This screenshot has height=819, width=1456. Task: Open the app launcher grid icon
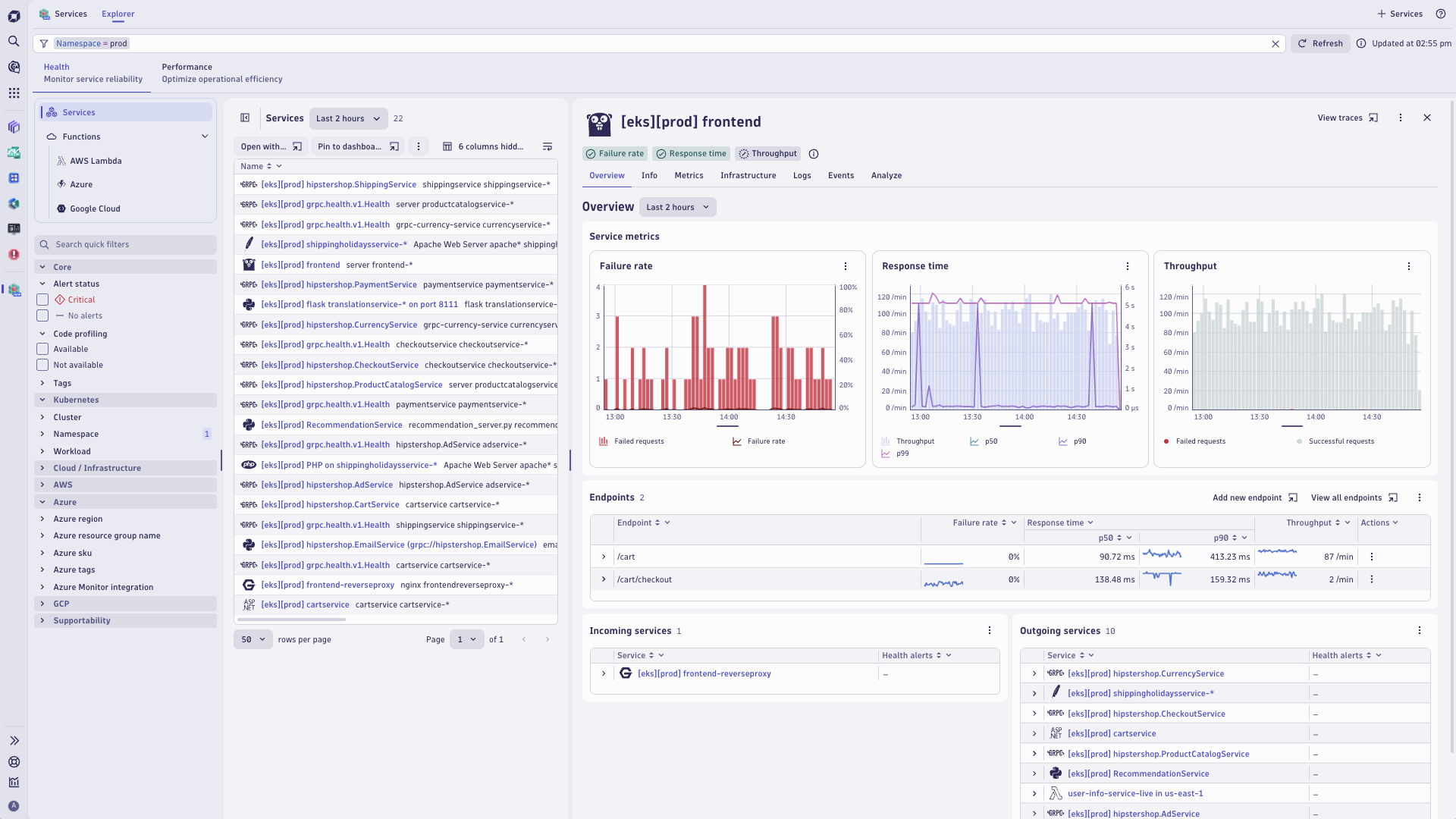pos(14,93)
